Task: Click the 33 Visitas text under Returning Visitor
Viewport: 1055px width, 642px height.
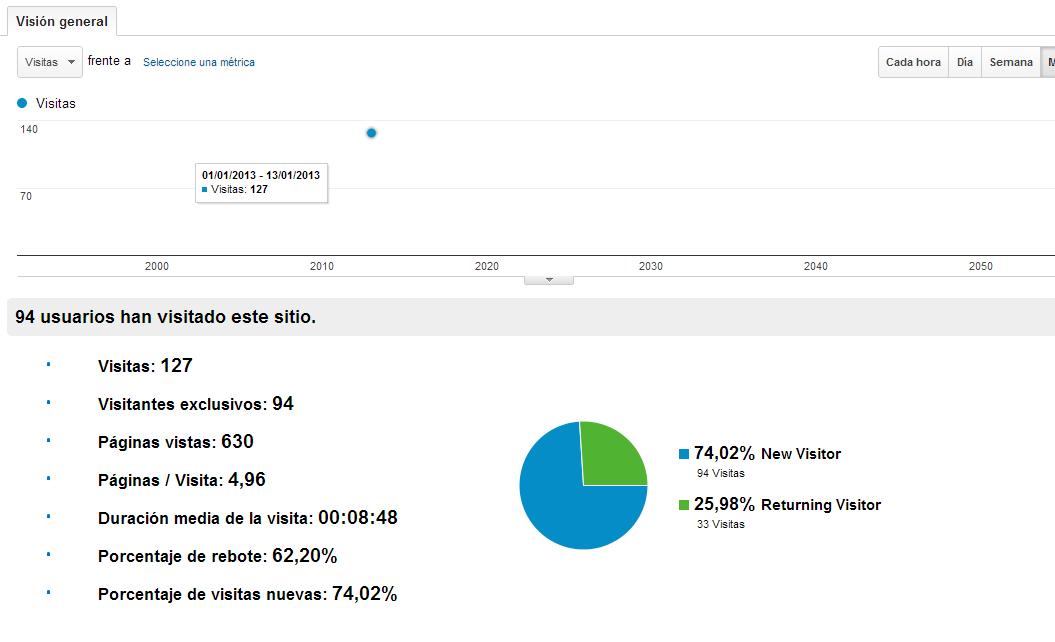Action: tap(721, 524)
